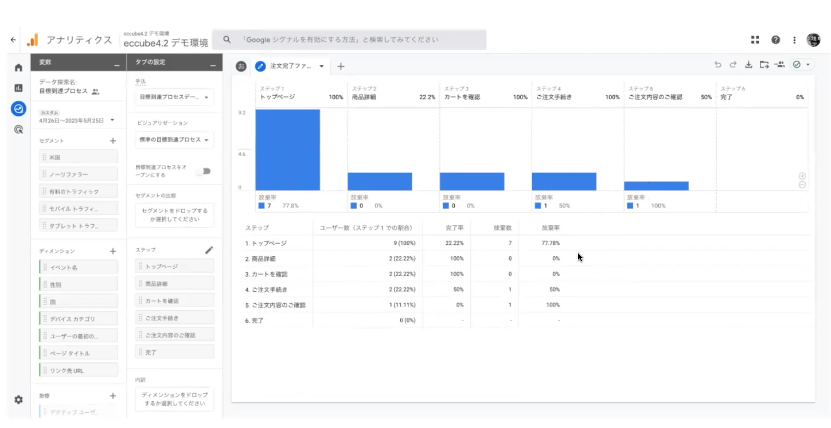
Task: Select the 注文完了ファネル tab
Action: click(289, 66)
